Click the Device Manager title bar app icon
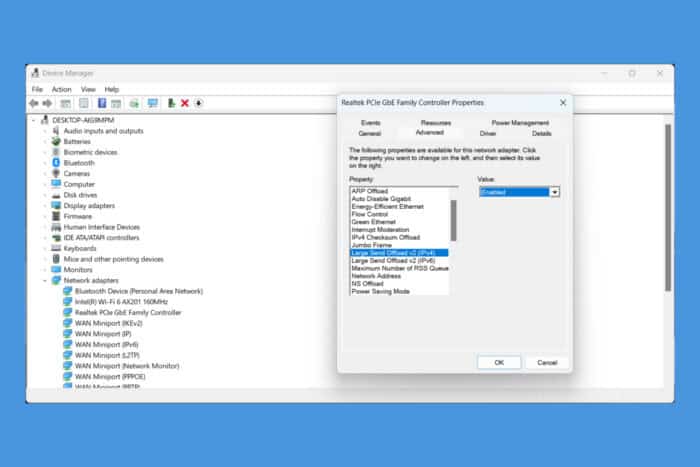Viewport: 700px width, 467px height. (36, 73)
